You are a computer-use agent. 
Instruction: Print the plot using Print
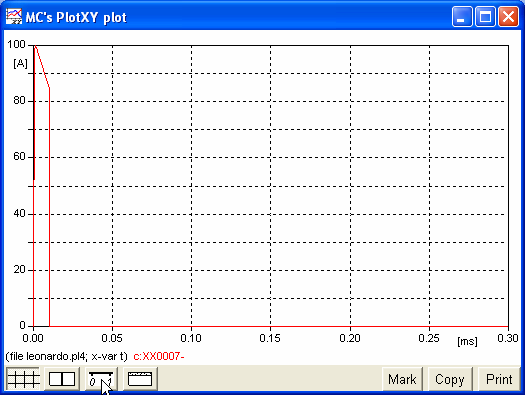click(x=499, y=379)
